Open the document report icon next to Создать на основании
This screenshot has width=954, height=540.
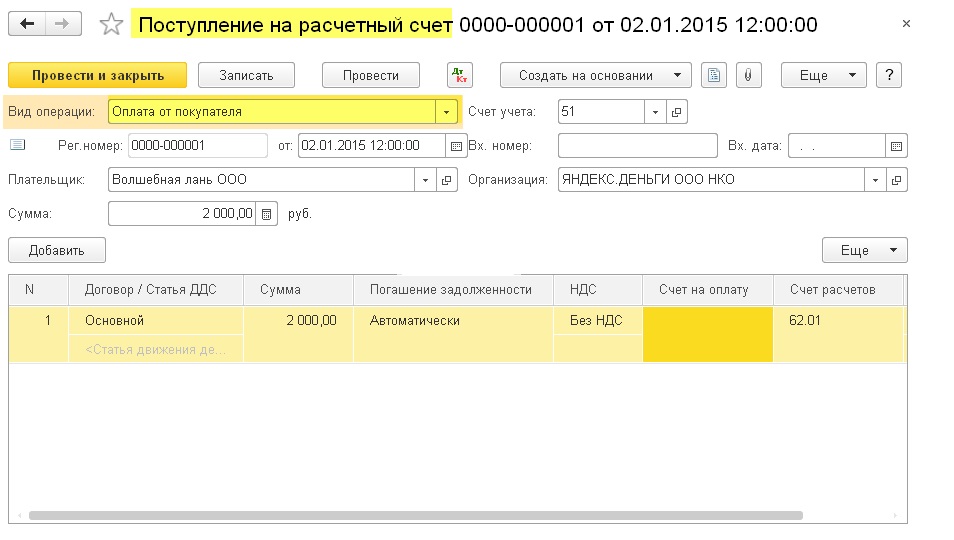[714, 75]
